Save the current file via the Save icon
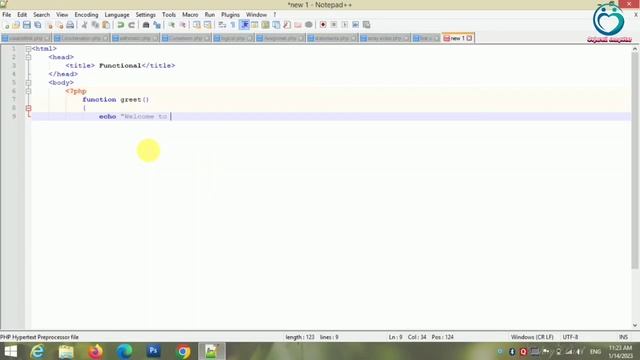Viewport: 640px width, 360px height. pyautogui.click(x=27, y=25)
